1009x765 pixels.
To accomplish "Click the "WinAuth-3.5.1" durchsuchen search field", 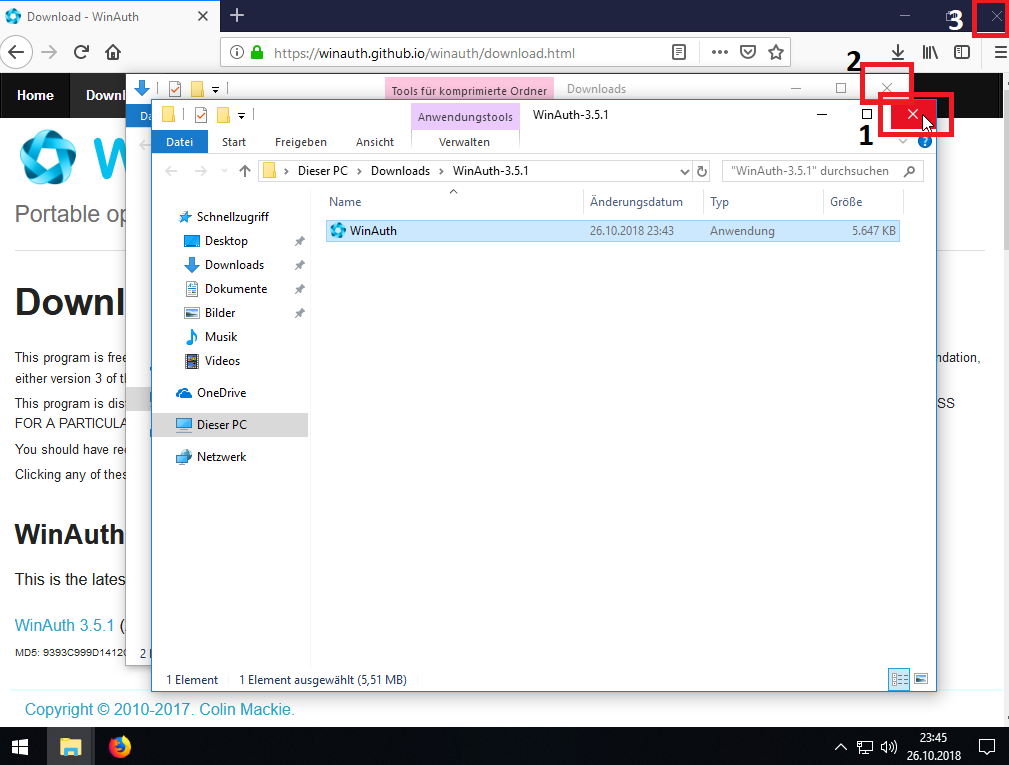I will [x=810, y=171].
